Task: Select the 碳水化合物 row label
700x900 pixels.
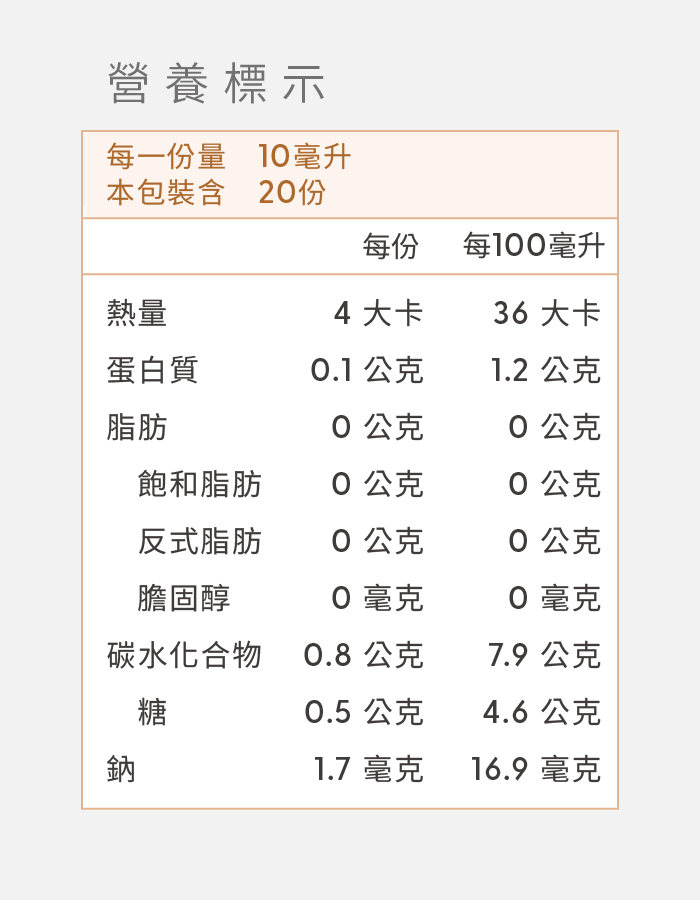Action: click(184, 656)
